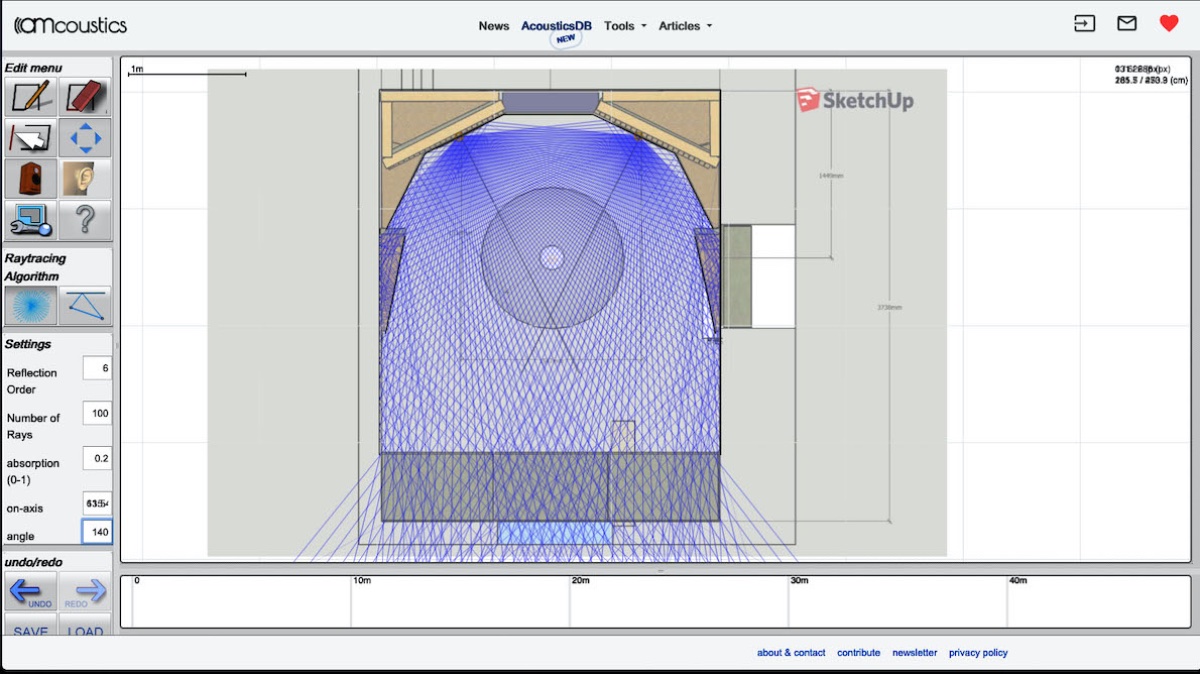
Task: Select the eraser delete tool
Action: (x=85, y=97)
